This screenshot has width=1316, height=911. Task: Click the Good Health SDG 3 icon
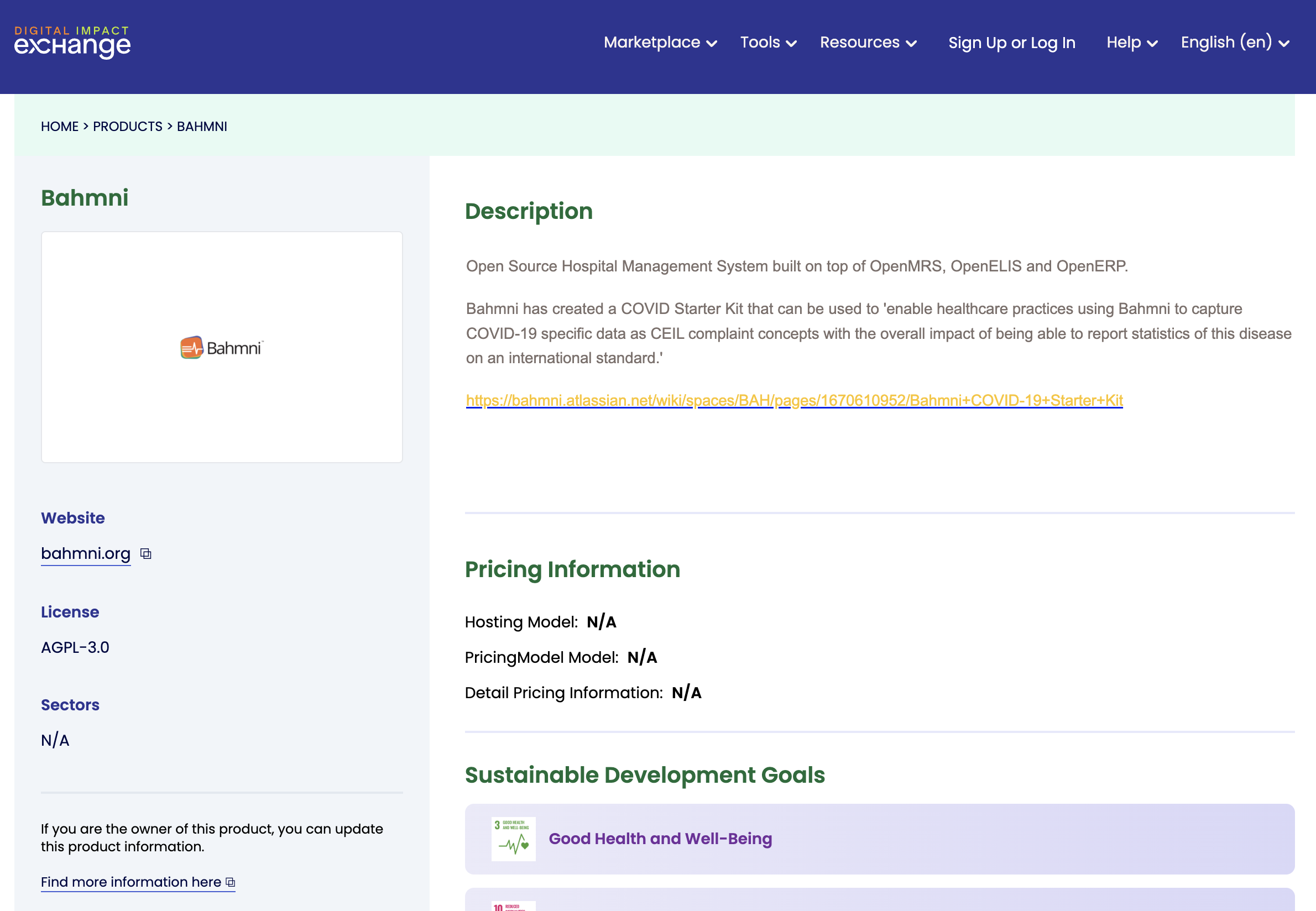tap(513, 839)
